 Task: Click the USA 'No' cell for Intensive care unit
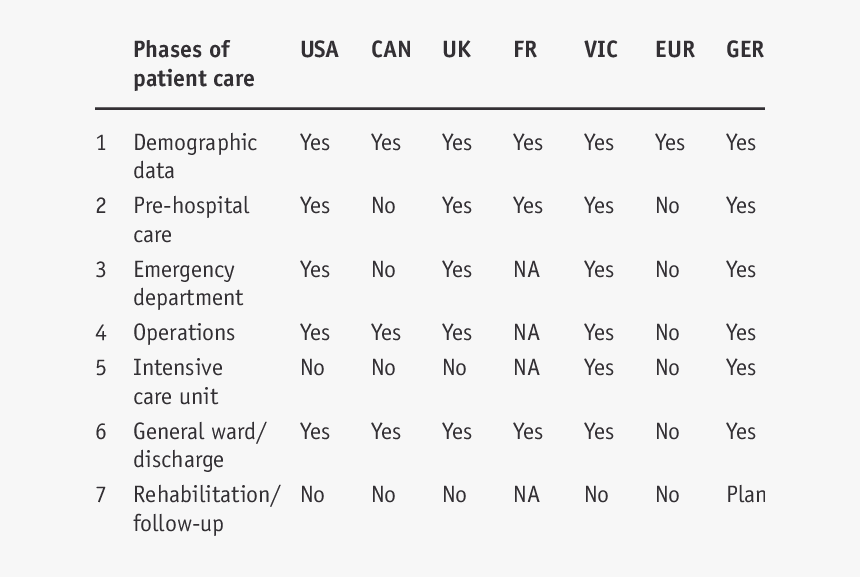[312, 368]
